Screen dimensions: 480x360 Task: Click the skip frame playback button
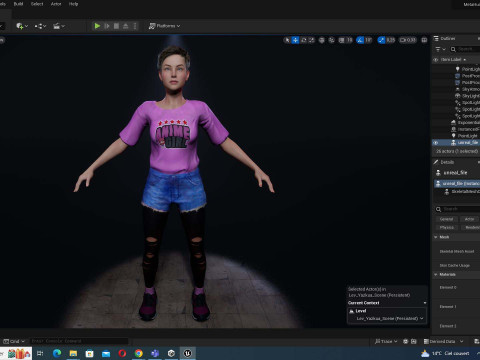coord(107,26)
